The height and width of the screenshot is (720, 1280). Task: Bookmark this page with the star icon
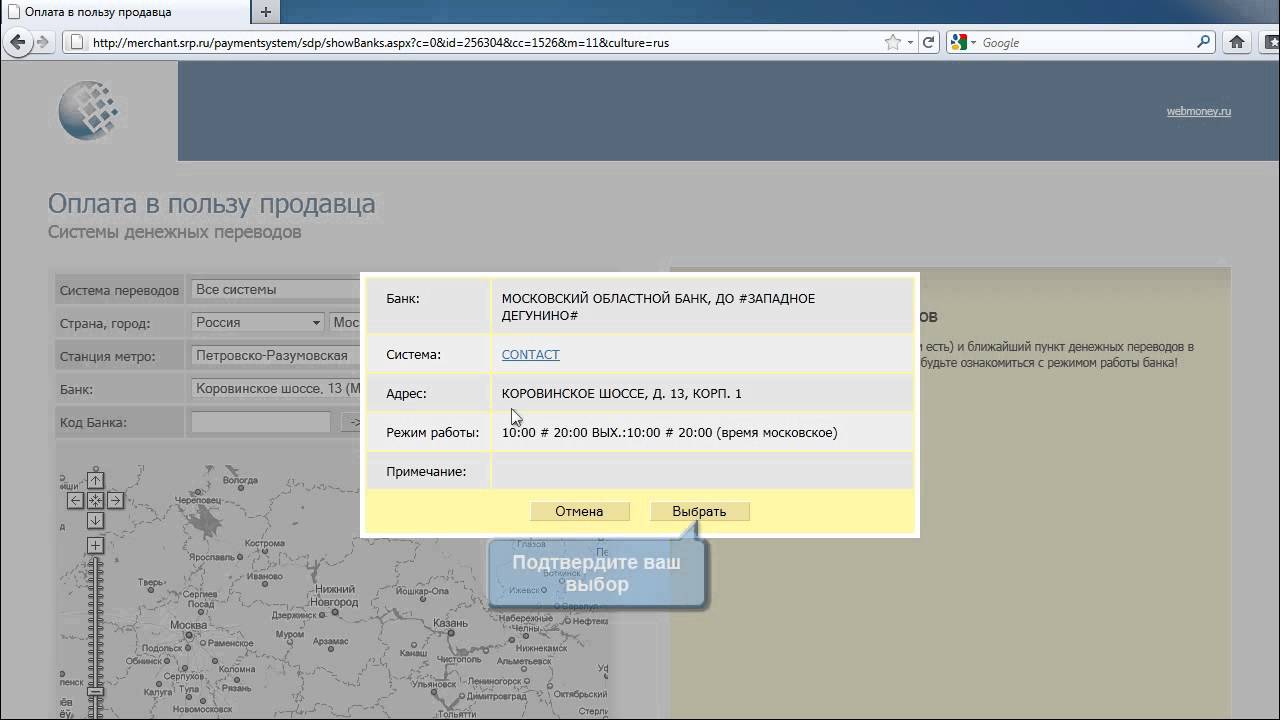[893, 42]
